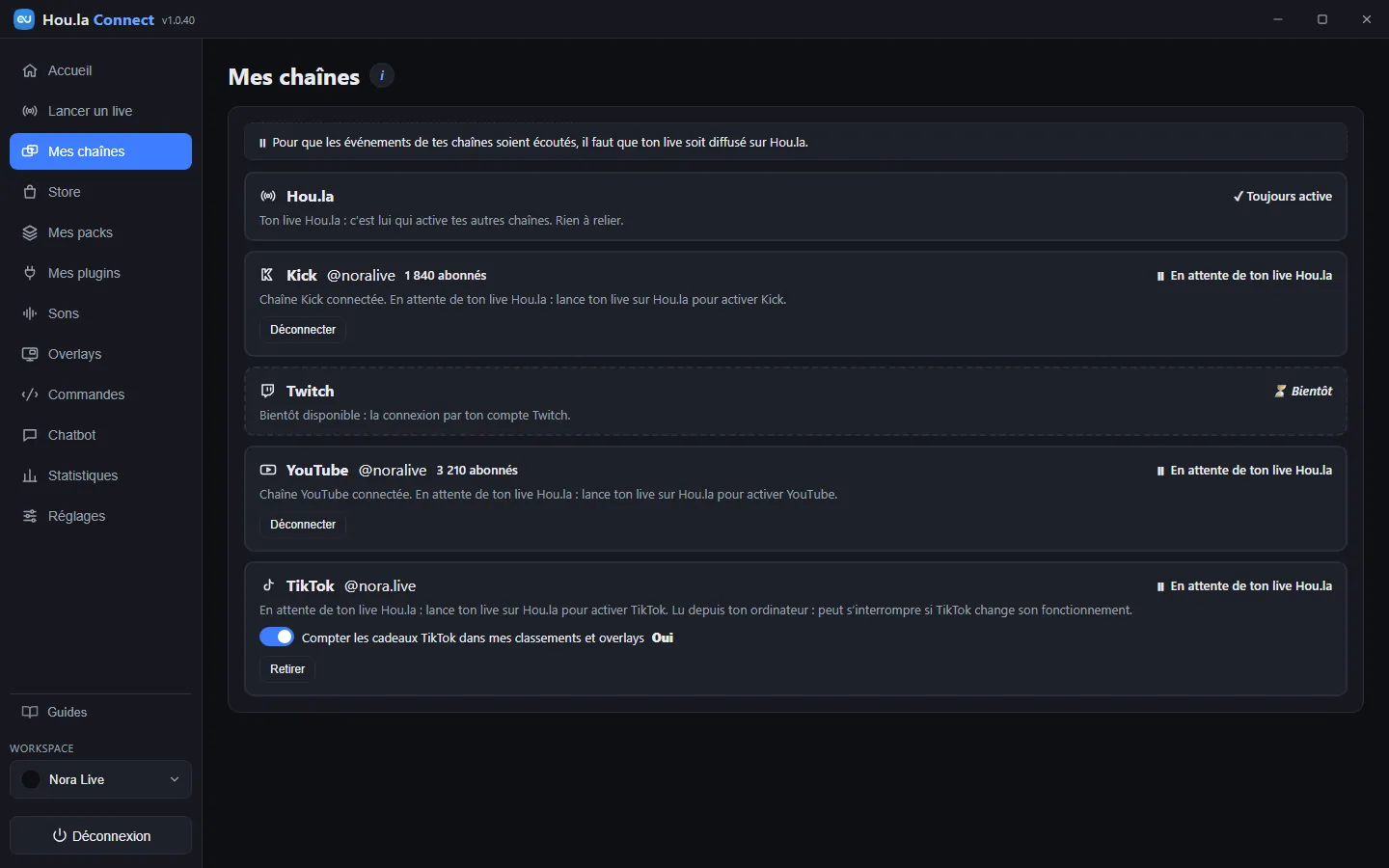The image size is (1389, 868).
Task: Go to Accueil in sidebar
Action: pos(100,70)
